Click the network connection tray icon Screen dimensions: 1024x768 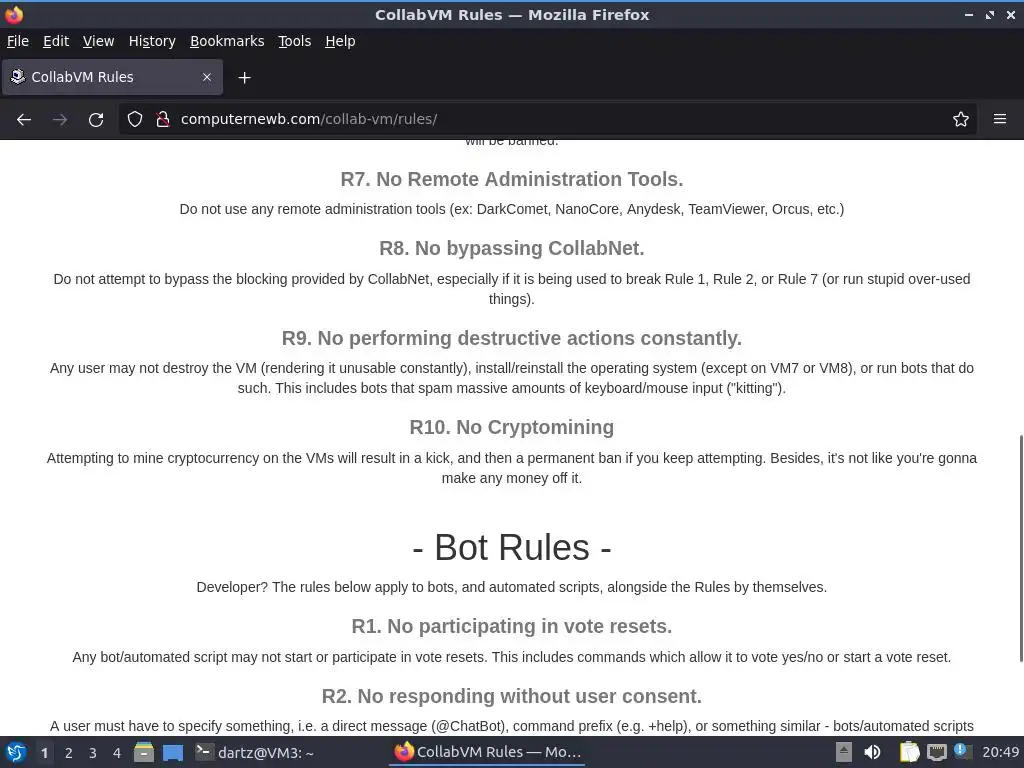point(936,752)
